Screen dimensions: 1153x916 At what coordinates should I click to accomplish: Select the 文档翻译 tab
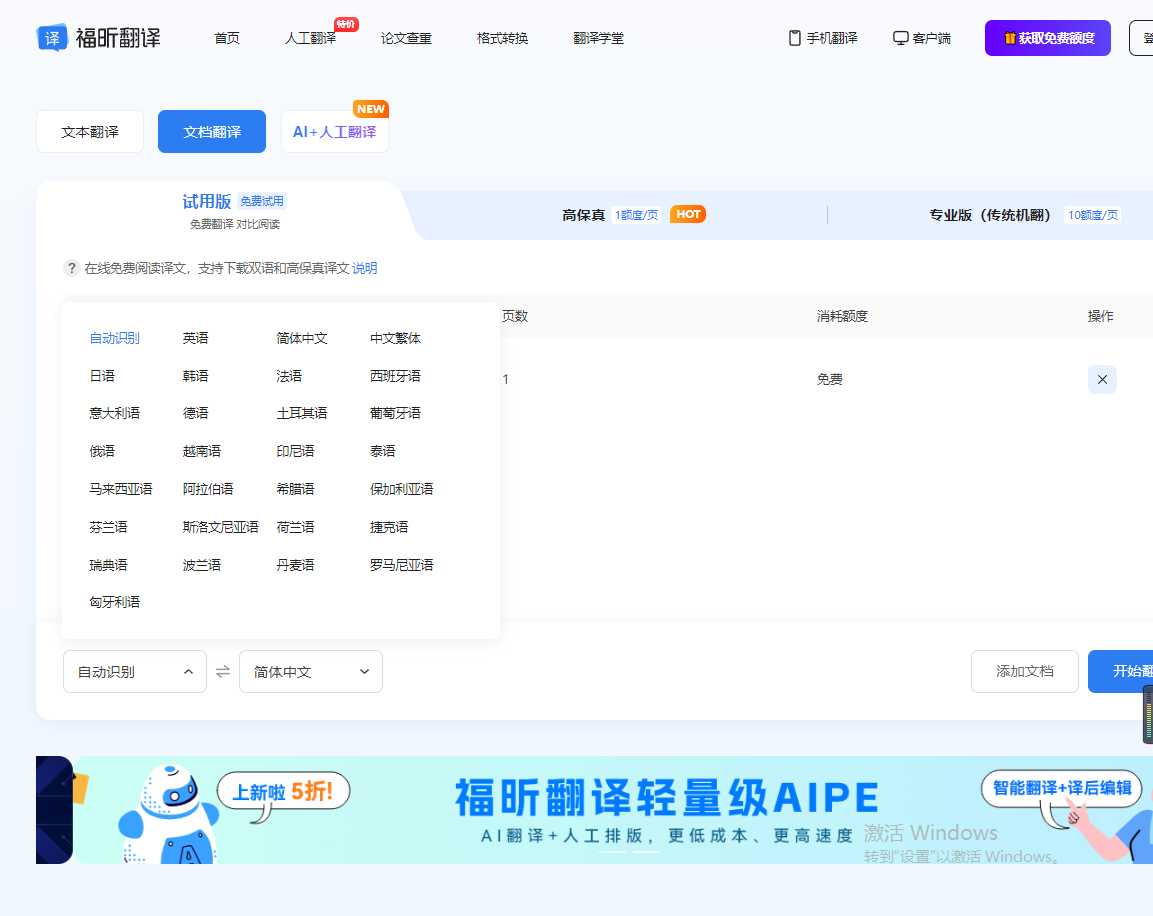[212, 132]
